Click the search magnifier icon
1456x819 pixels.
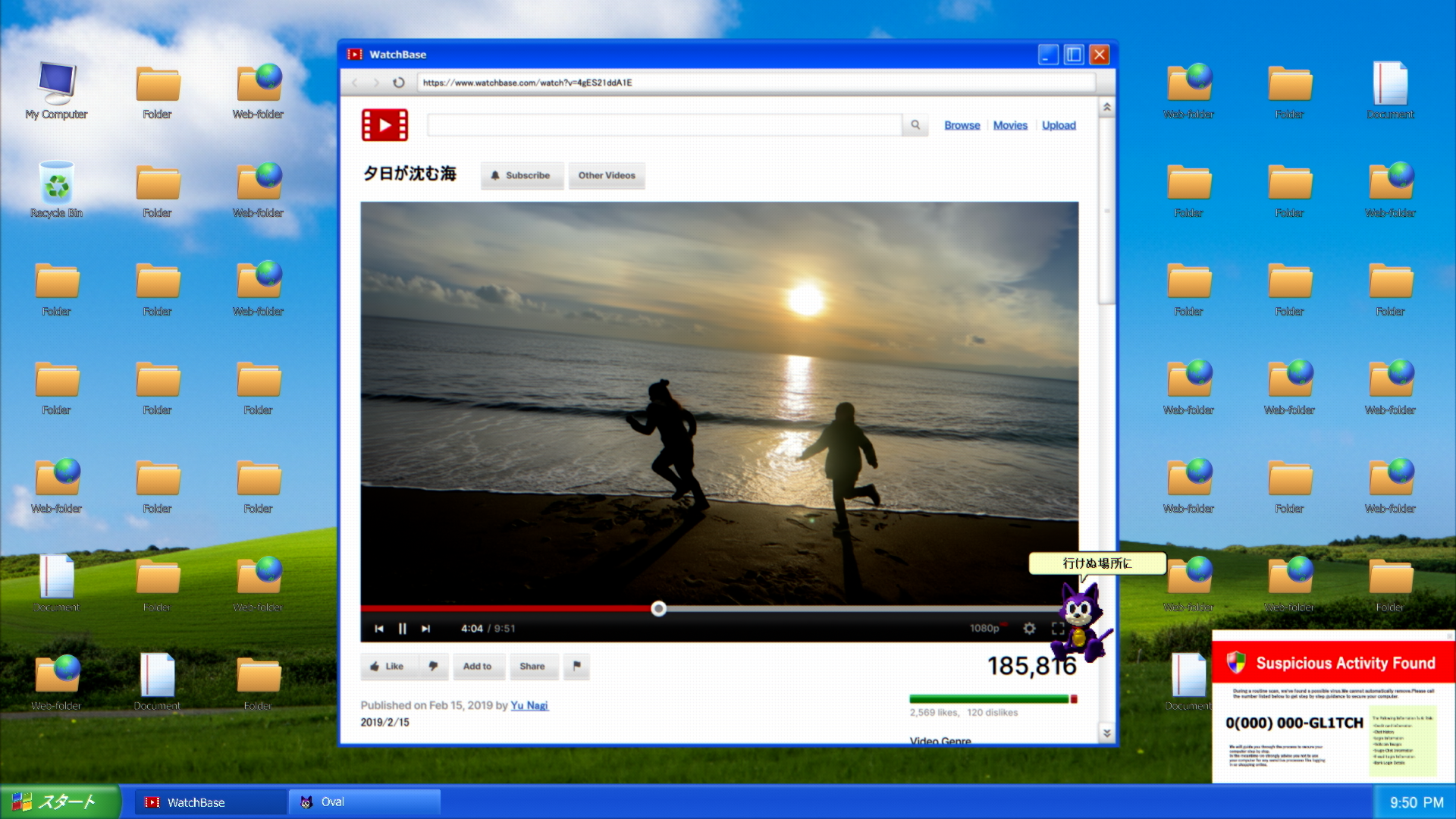[915, 125]
